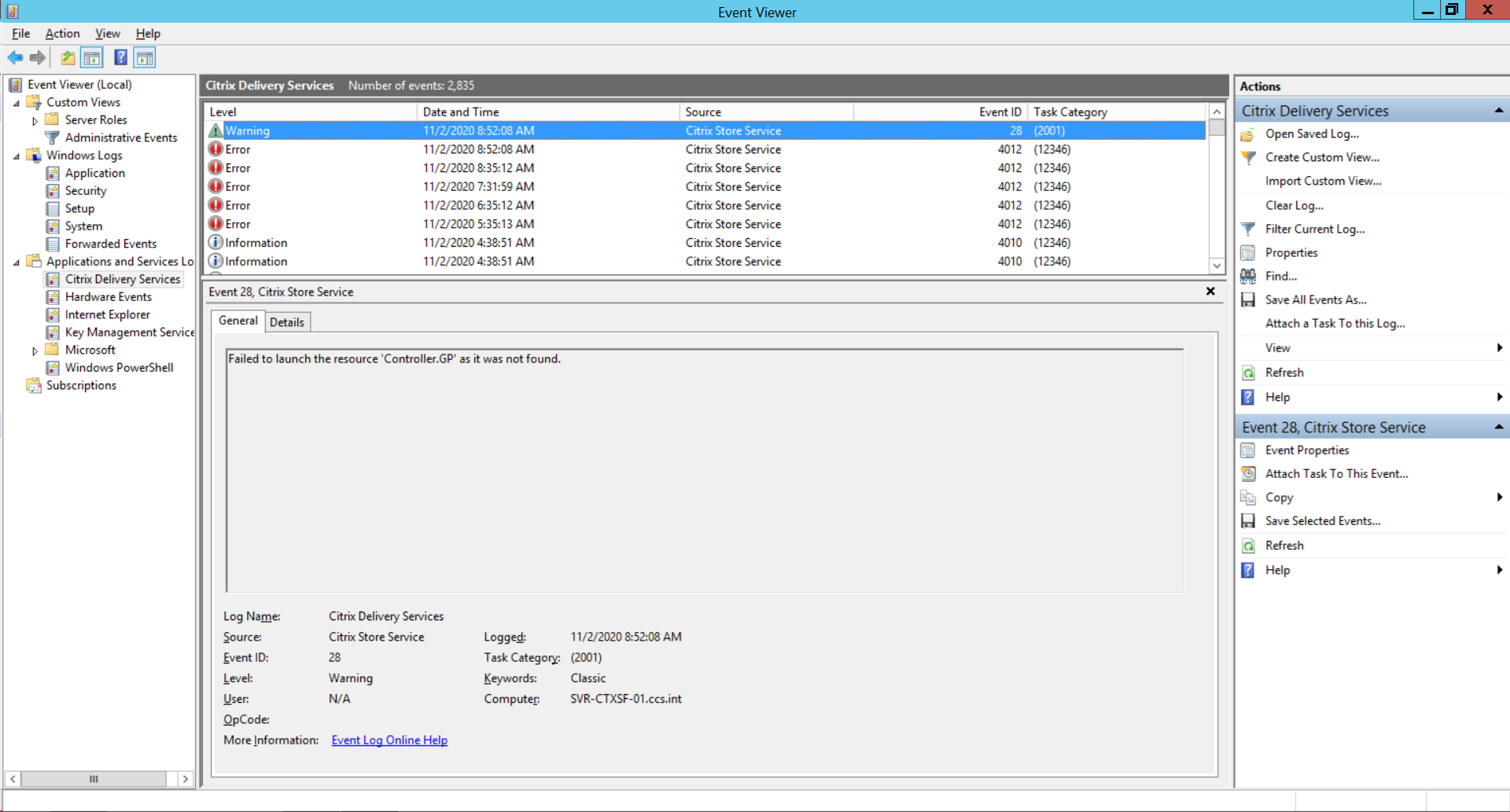The image size is (1510, 812).
Task: Click Clear Log... action
Action: (x=1294, y=205)
